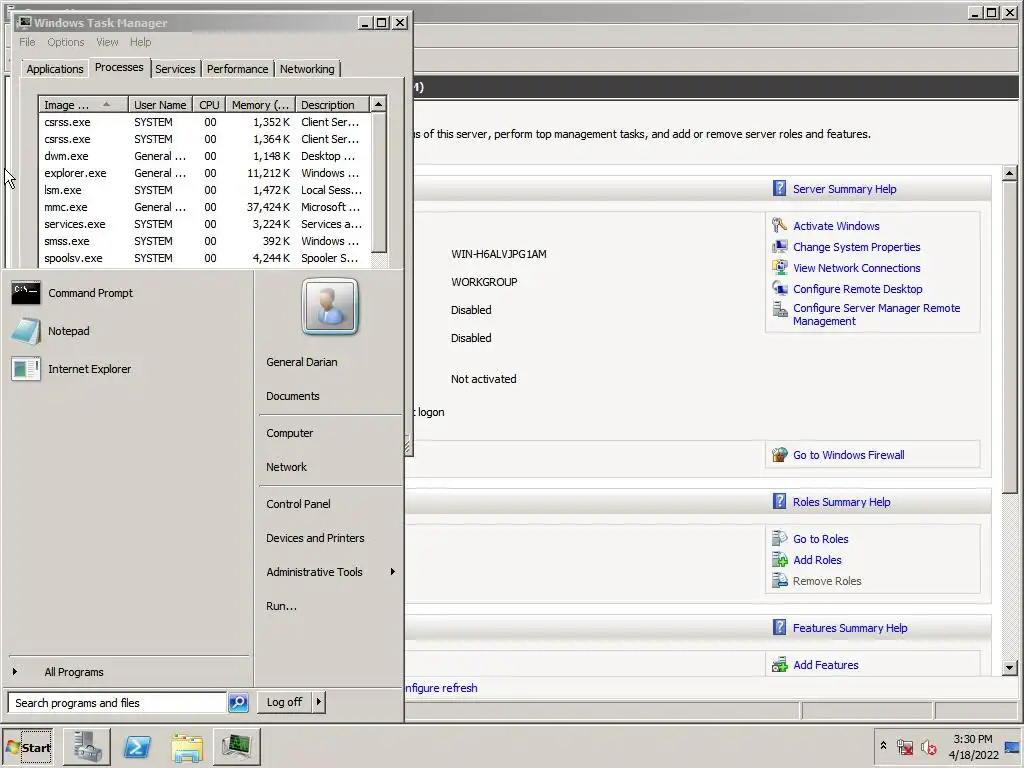This screenshot has width=1024, height=768.
Task: Click the Add Features icon
Action: tap(779, 665)
